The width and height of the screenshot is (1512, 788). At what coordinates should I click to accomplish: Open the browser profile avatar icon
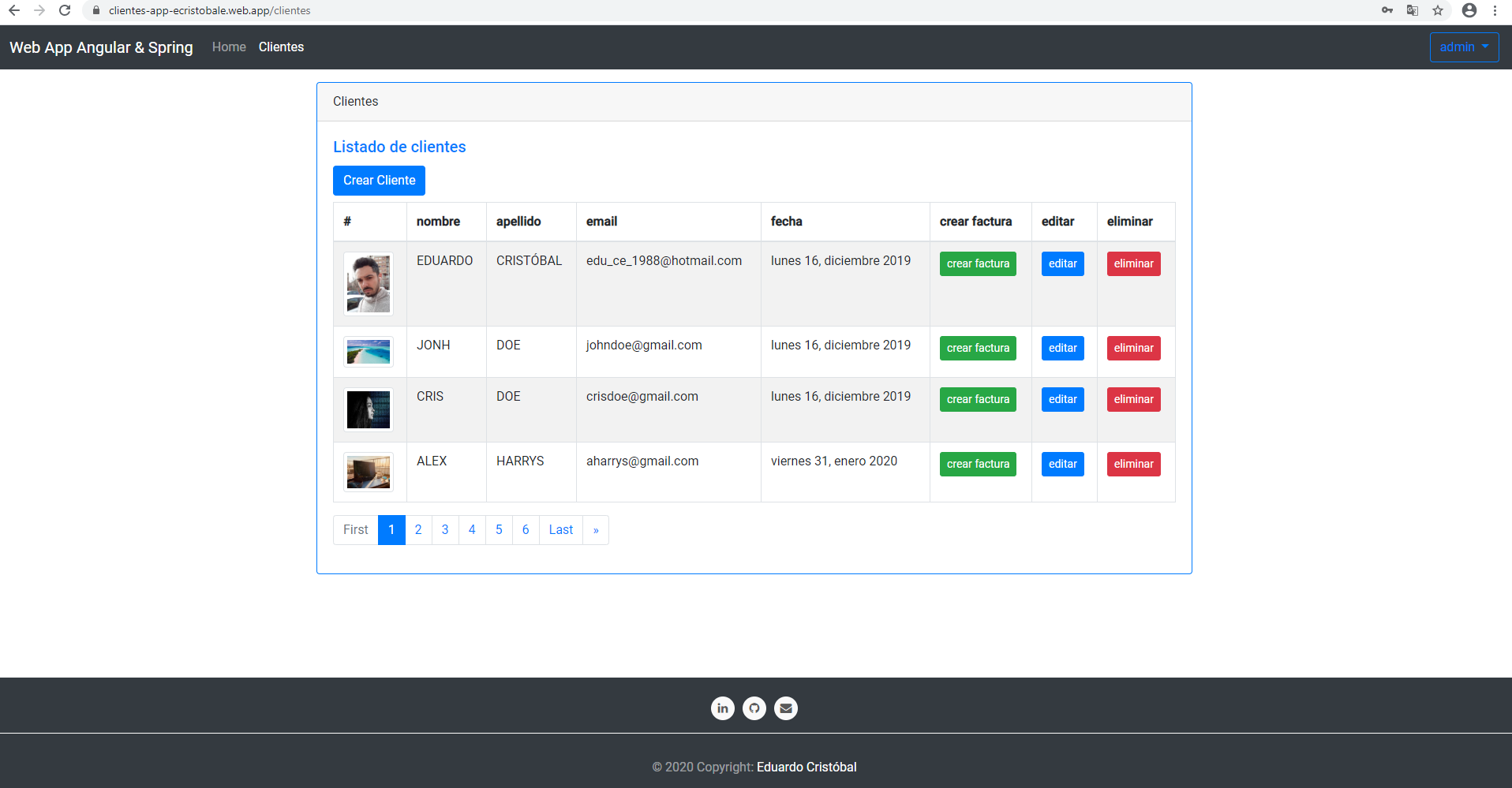[1469, 10]
